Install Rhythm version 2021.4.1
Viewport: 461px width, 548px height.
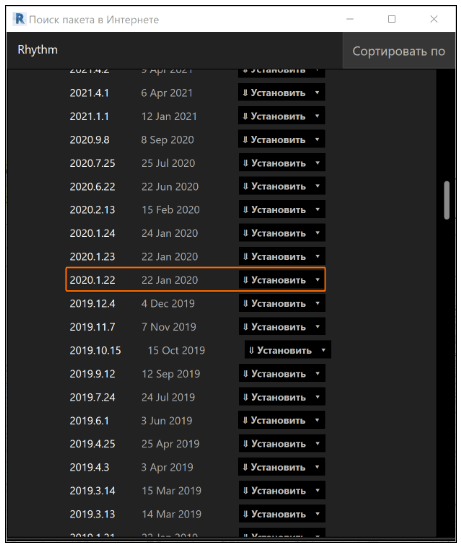click(x=274, y=93)
